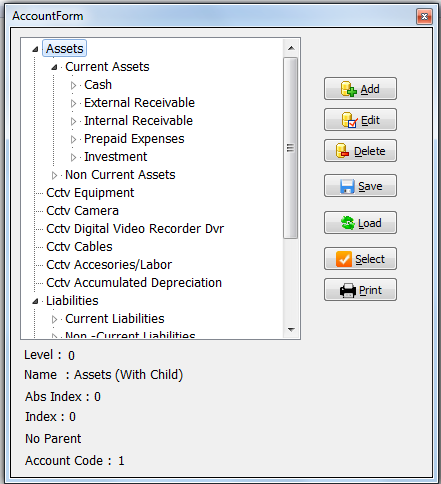Click the Add account button

(360, 89)
